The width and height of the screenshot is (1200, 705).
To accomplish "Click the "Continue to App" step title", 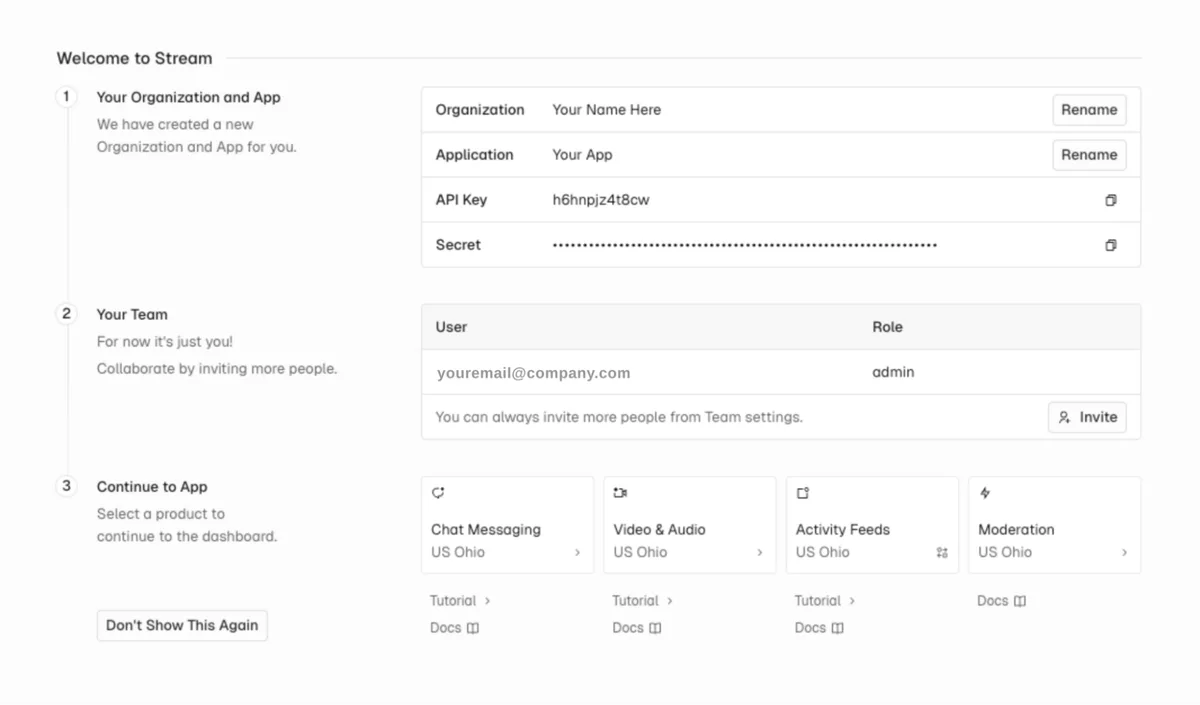I will point(152,487).
